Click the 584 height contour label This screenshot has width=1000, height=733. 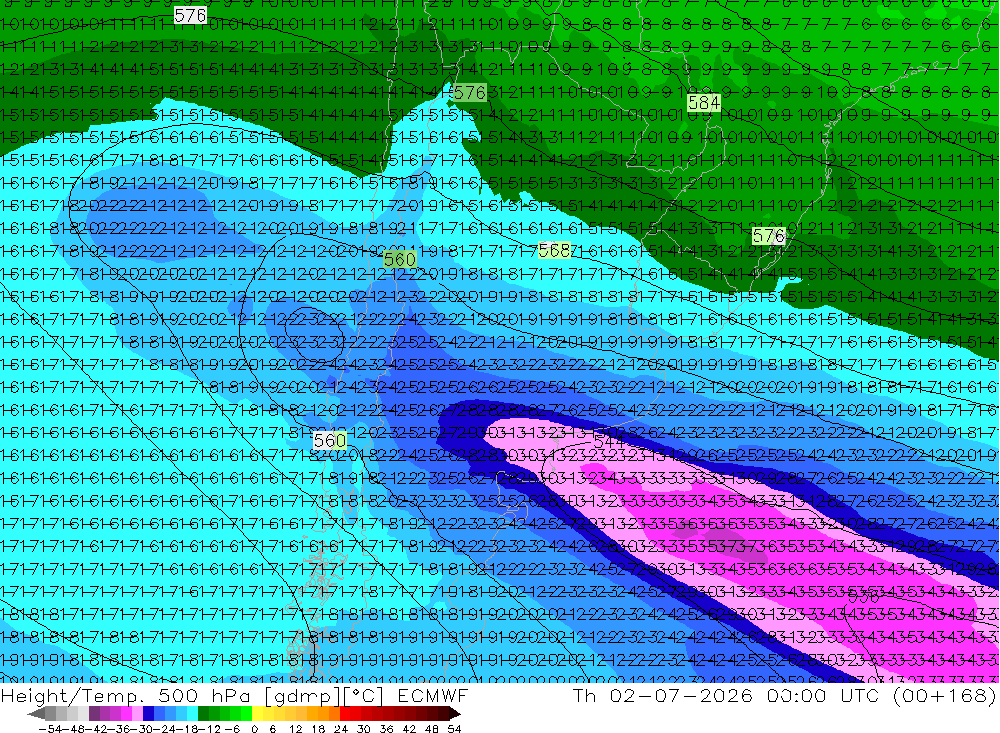(703, 103)
